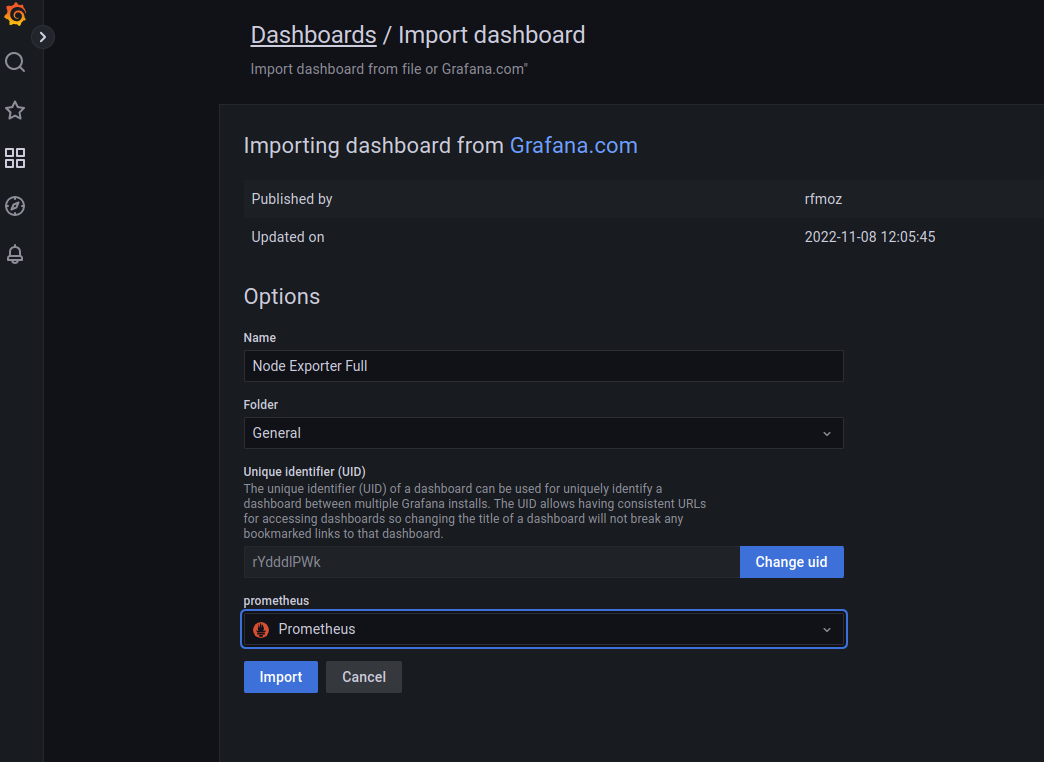Click the Prometheus flame icon in selector
Image resolution: width=1044 pixels, height=762 pixels.
click(x=261, y=629)
